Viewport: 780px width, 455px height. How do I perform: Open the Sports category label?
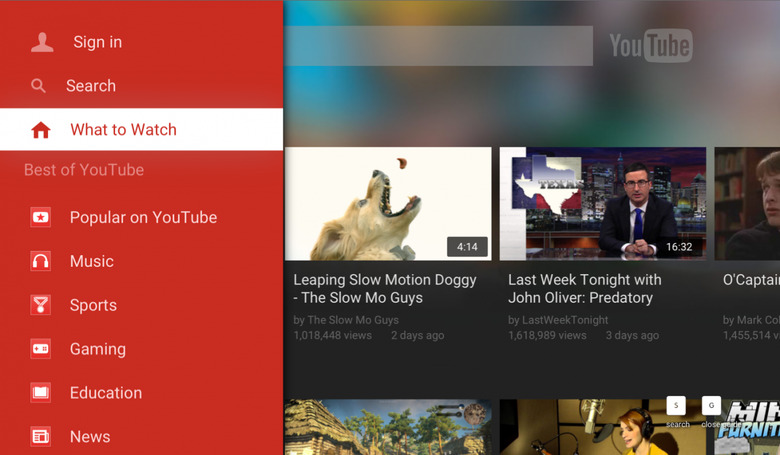(93, 305)
